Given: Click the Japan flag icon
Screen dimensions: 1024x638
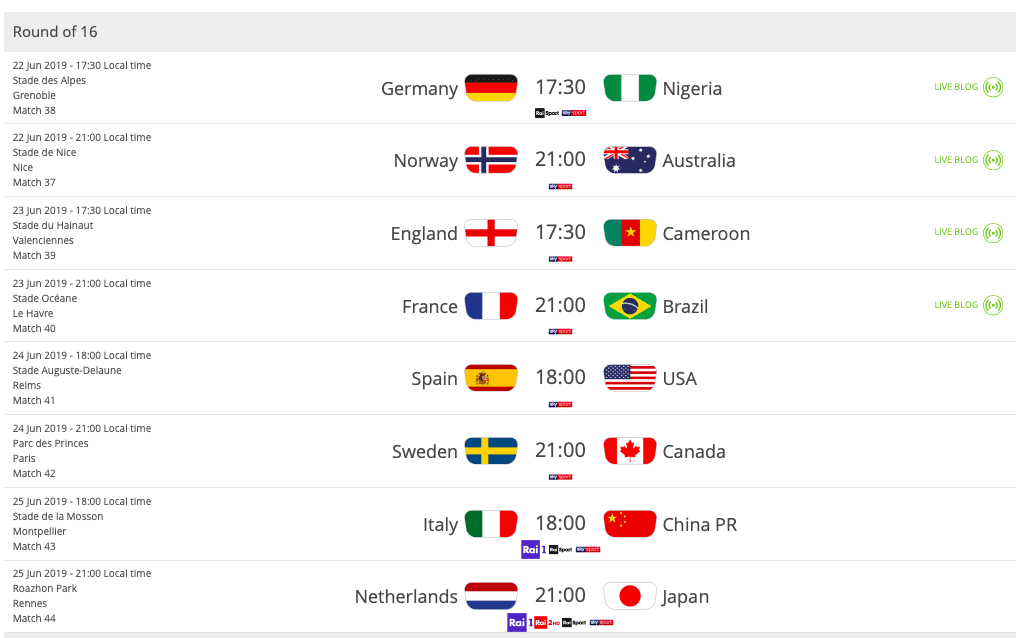Looking at the screenshot, I should click(630, 596).
